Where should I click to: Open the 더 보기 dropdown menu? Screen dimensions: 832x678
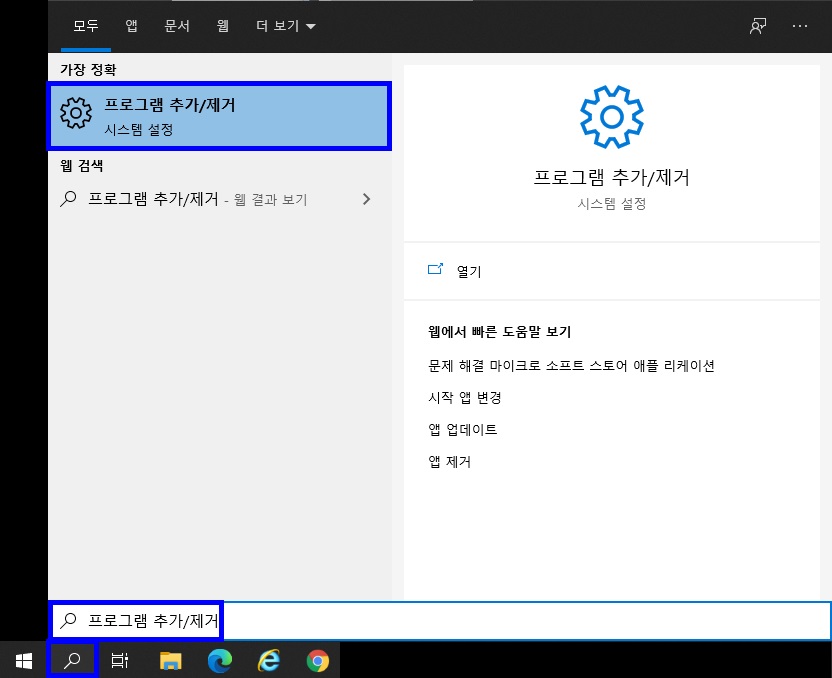coord(285,26)
